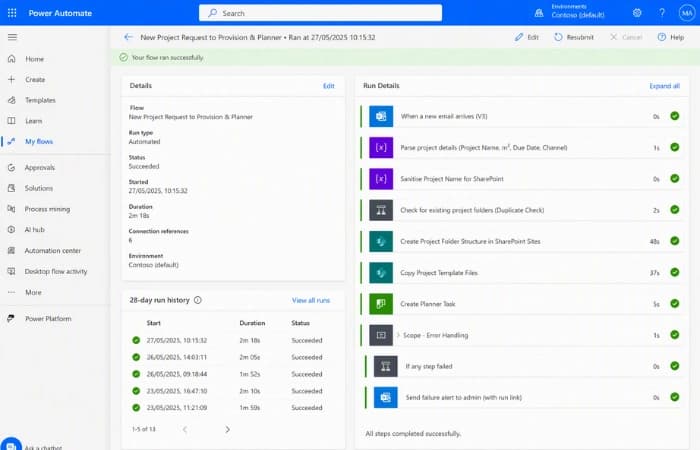Click the Resubmit button

coord(574,37)
